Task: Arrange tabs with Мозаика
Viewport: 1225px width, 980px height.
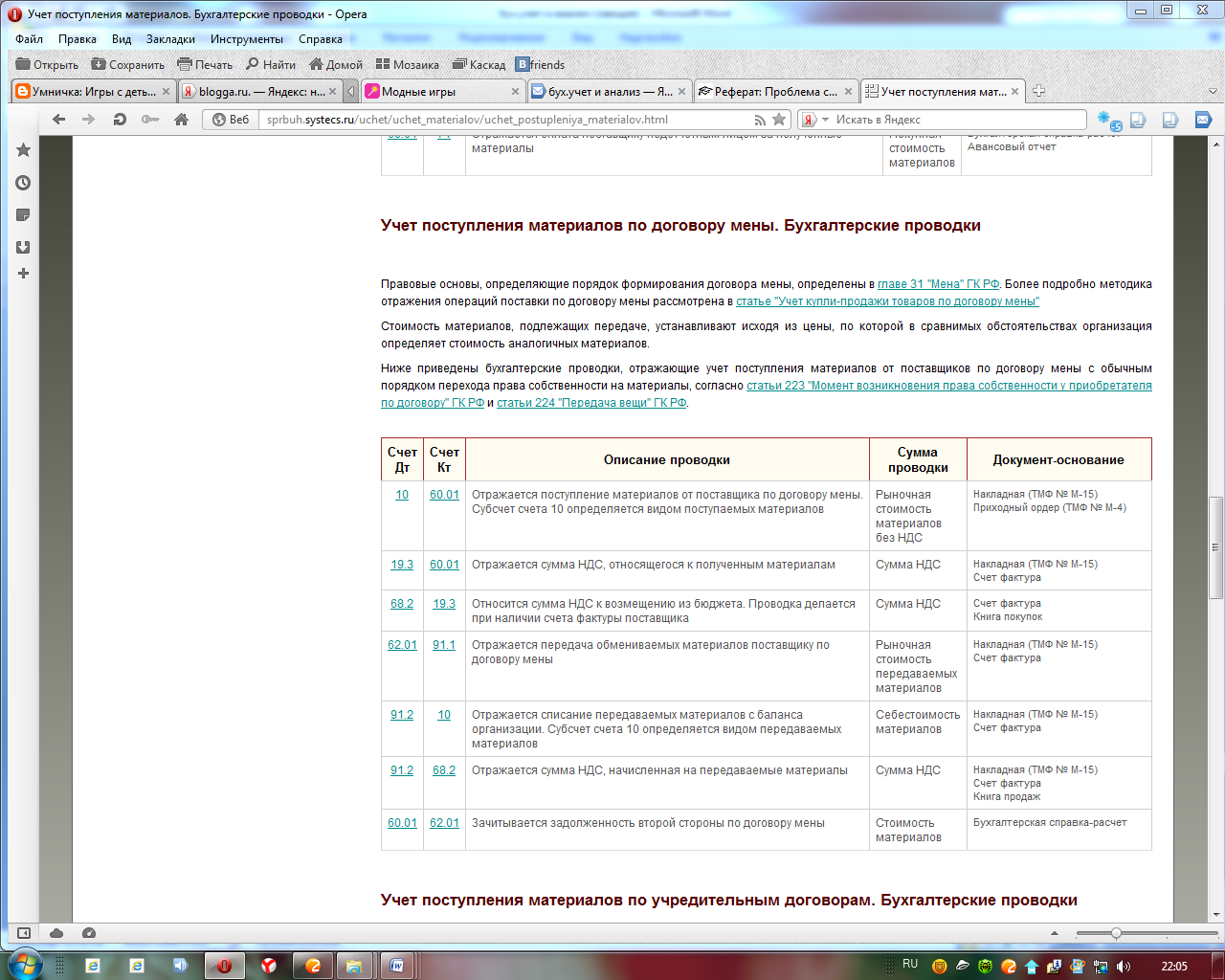Action: (407, 65)
